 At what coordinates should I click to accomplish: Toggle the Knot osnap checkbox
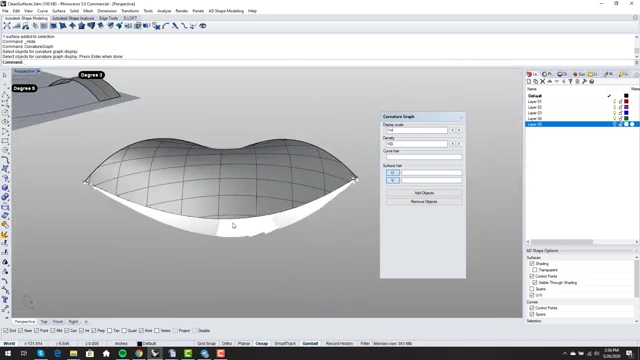pos(141,331)
